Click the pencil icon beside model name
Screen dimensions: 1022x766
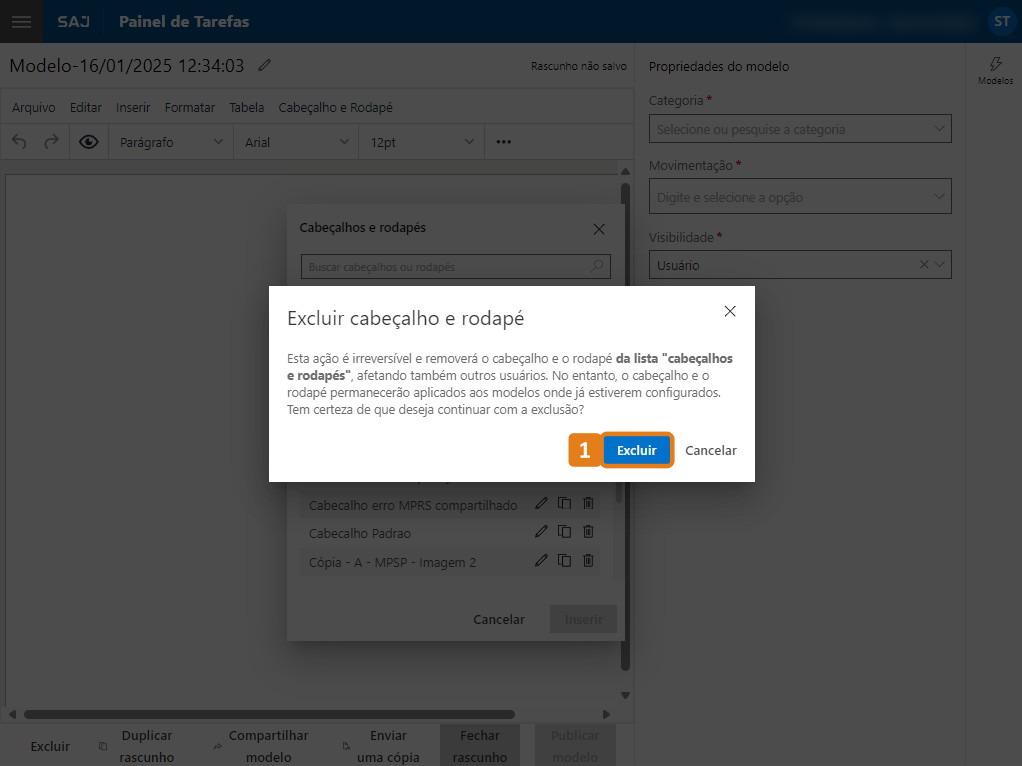[264, 66]
